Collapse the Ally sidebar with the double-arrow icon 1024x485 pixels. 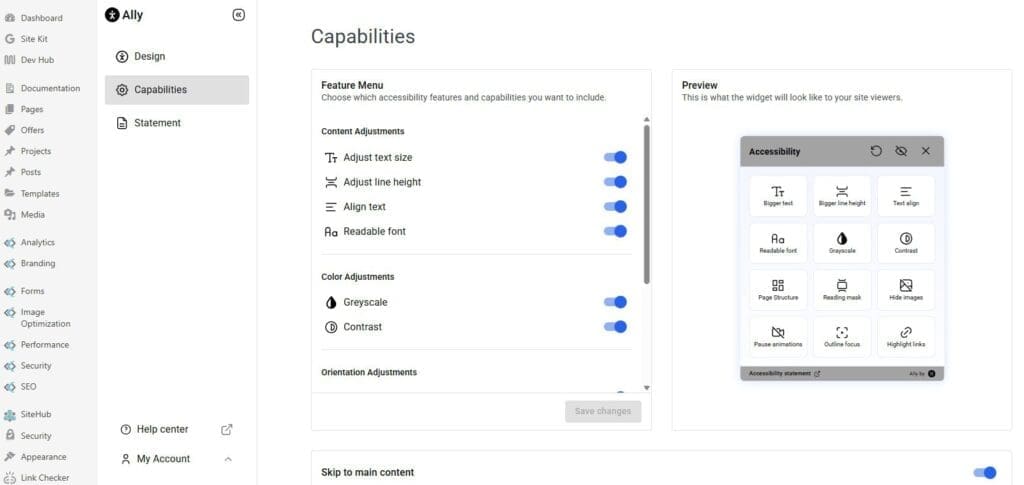[239, 15]
